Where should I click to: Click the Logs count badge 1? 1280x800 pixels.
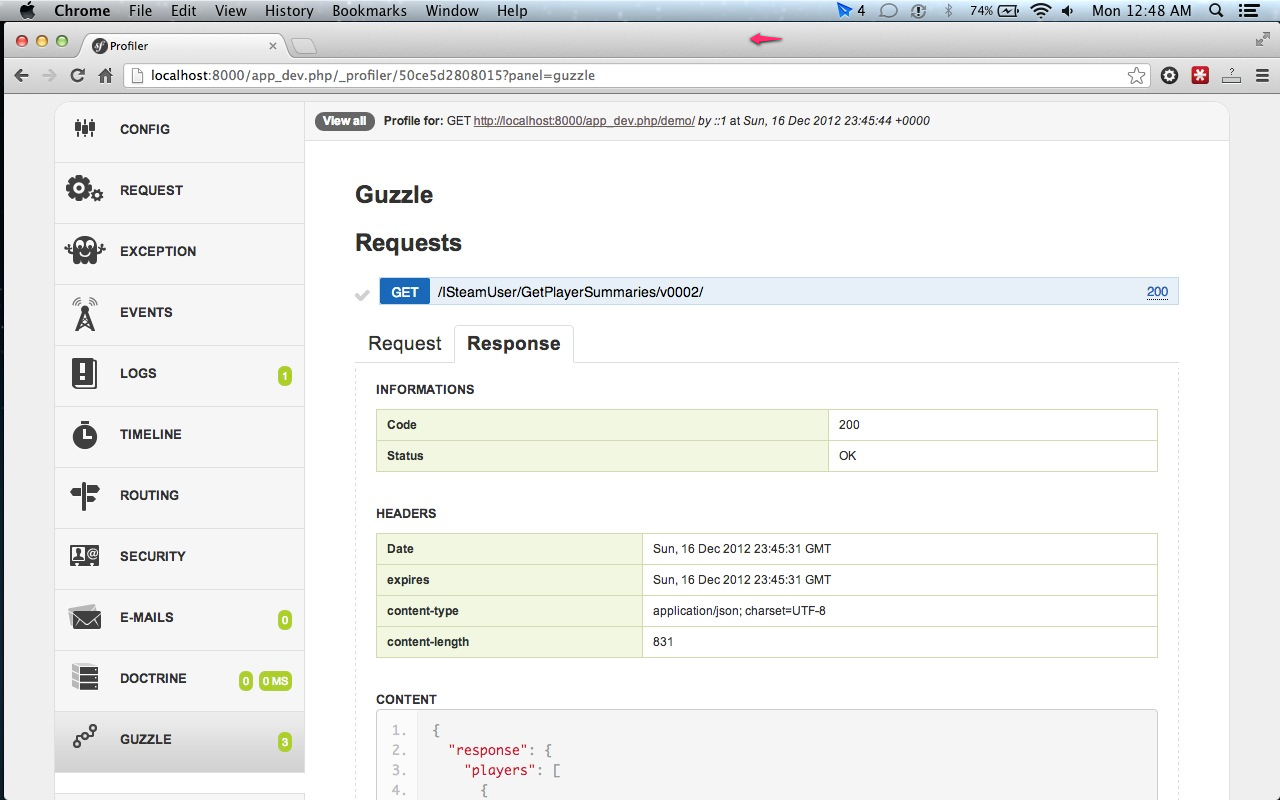[x=285, y=376]
